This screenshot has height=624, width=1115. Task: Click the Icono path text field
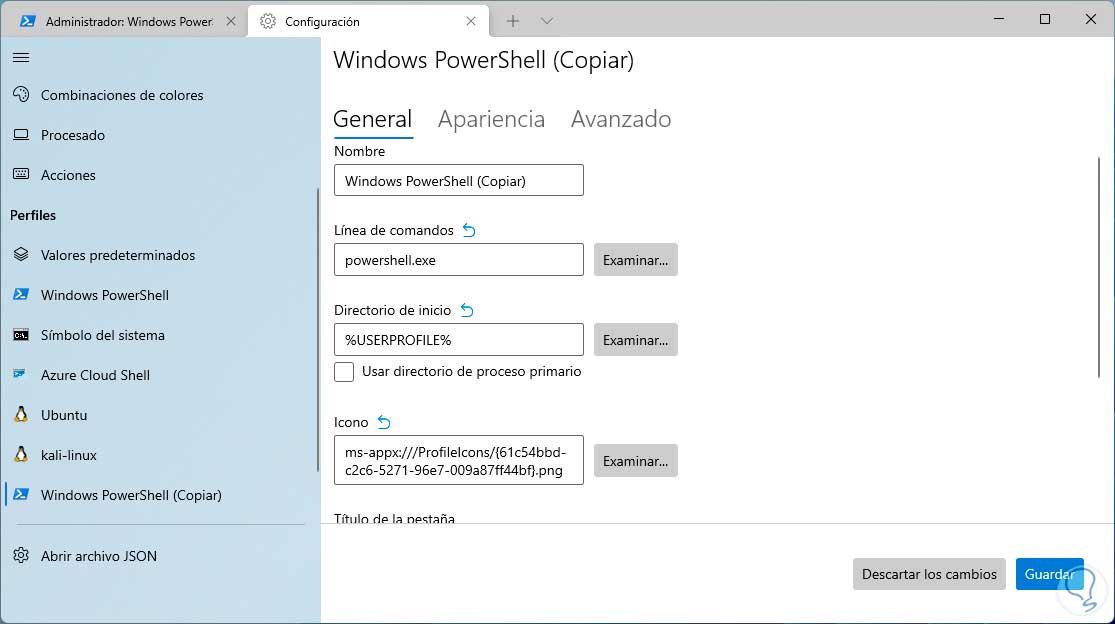coord(459,461)
